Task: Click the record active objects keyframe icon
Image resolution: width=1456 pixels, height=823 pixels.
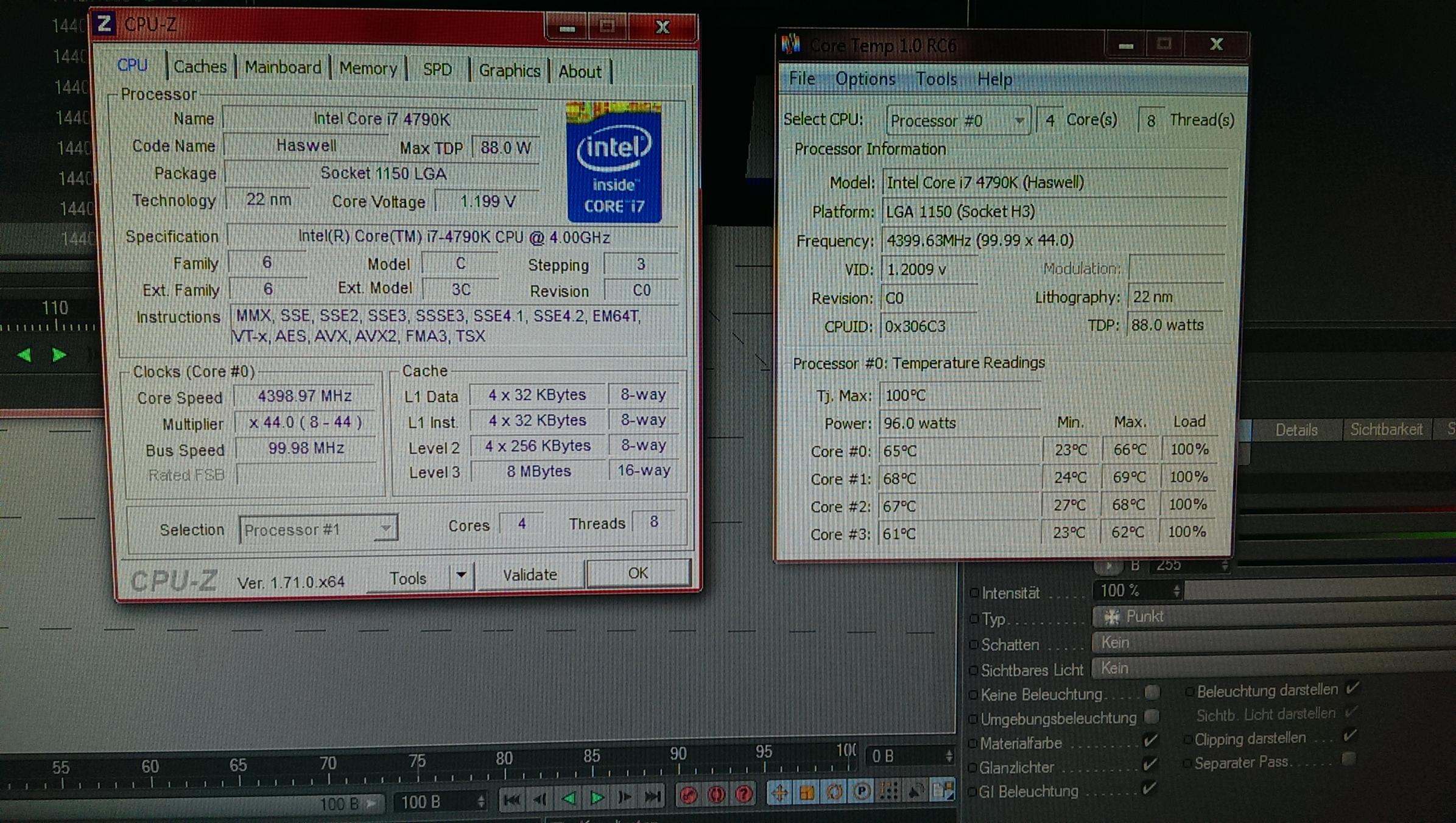Action: coord(688,794)
